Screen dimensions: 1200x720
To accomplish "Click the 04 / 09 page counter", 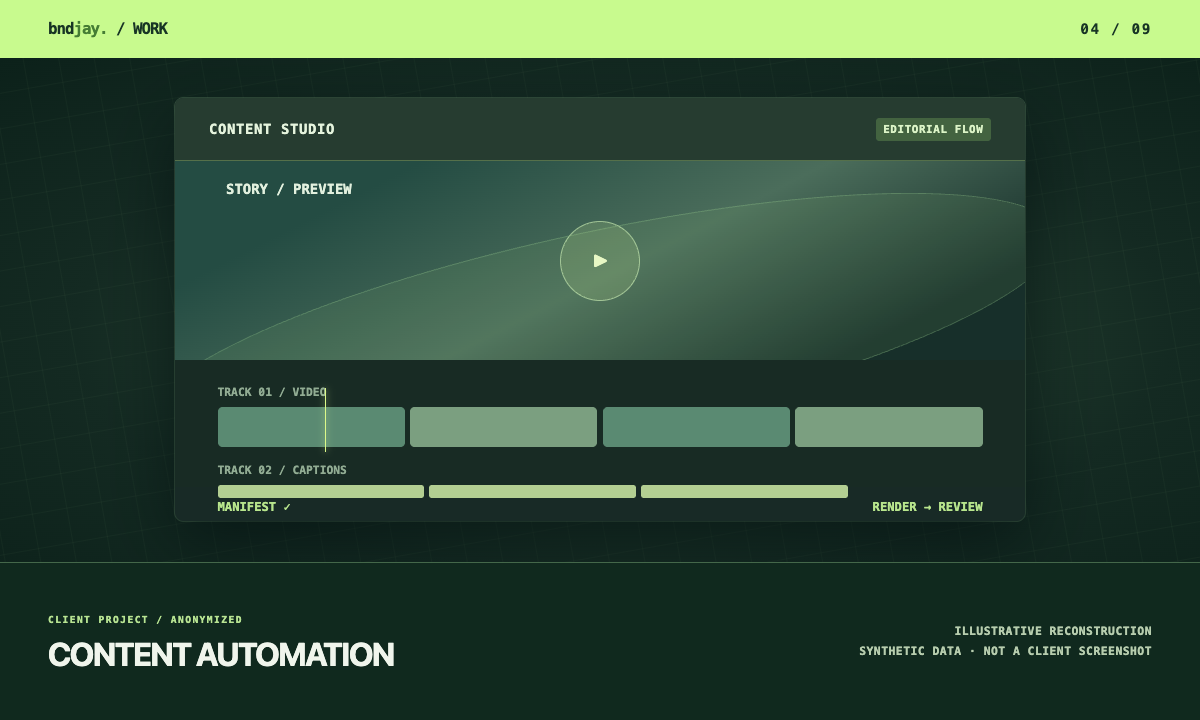I will 1116,29.
